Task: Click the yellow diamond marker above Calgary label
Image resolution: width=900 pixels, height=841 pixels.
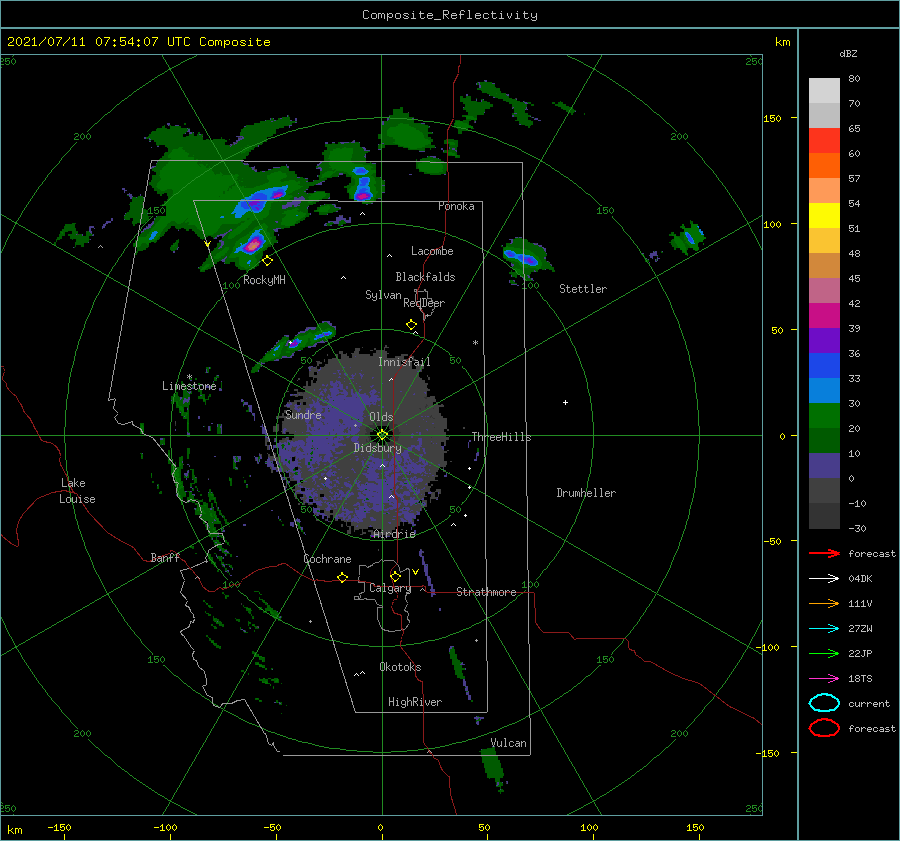Action: [x=395, y=576]
